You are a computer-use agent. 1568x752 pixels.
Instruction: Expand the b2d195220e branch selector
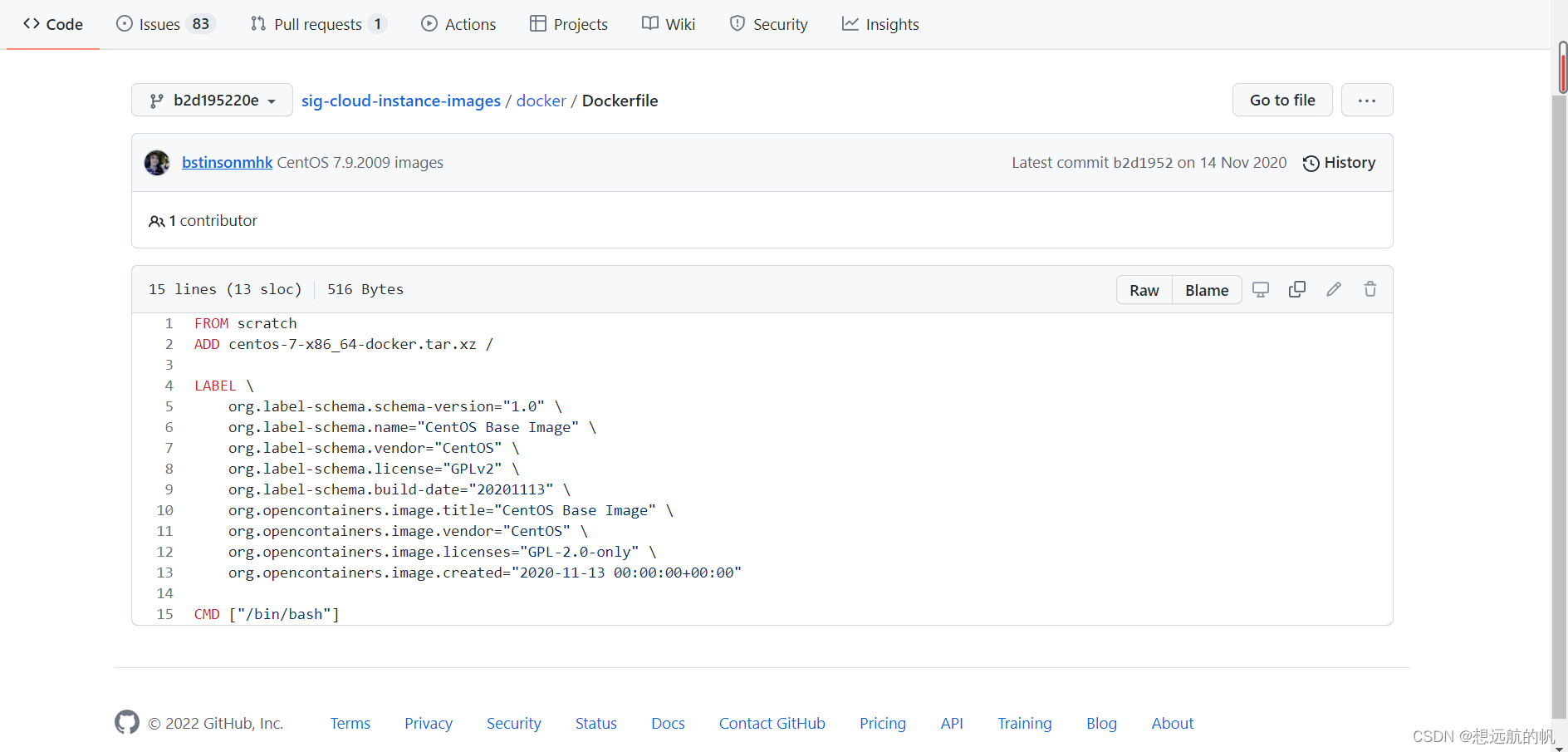[212, 101]
